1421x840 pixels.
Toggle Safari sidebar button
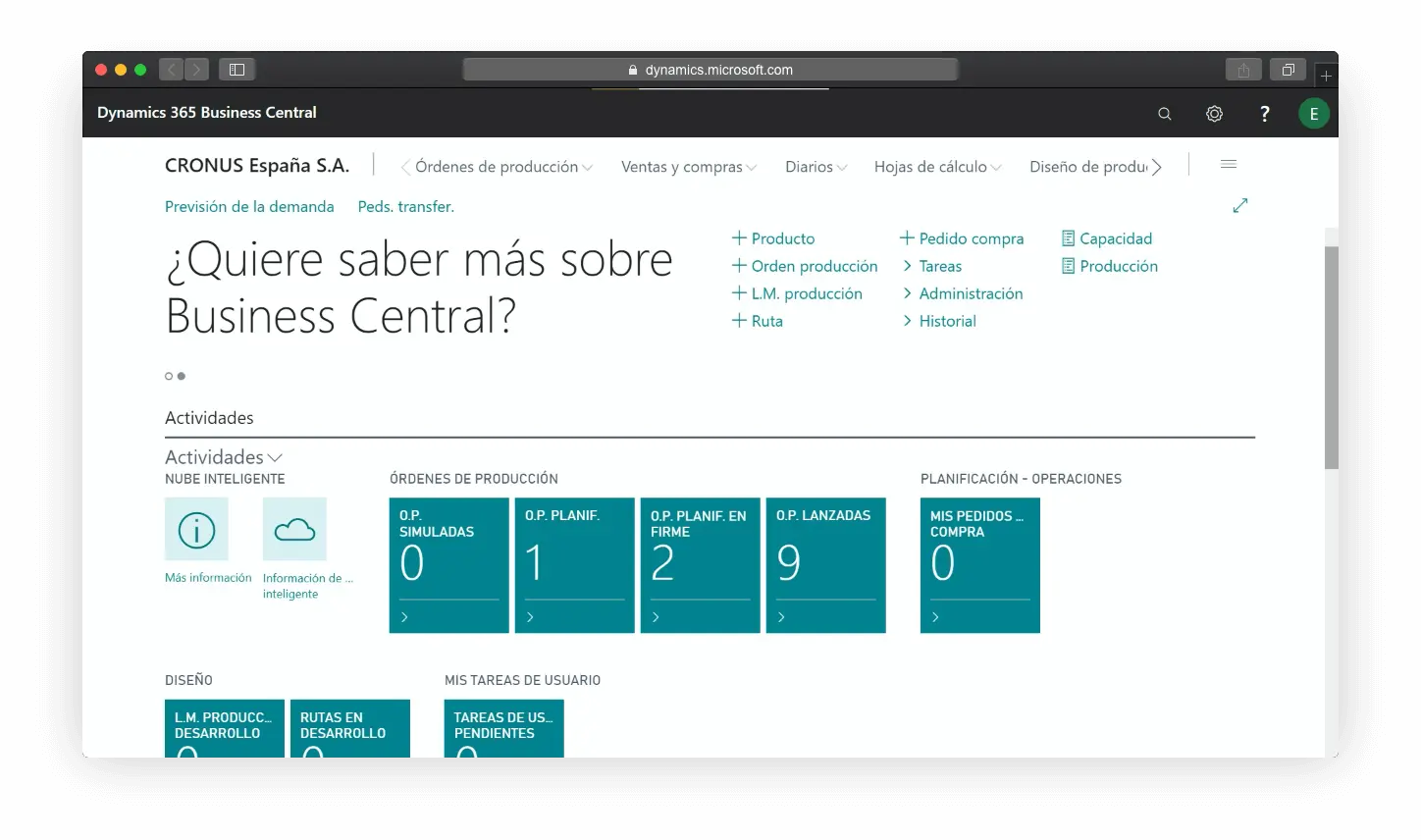pyautogui.click(x=237, y=70)
